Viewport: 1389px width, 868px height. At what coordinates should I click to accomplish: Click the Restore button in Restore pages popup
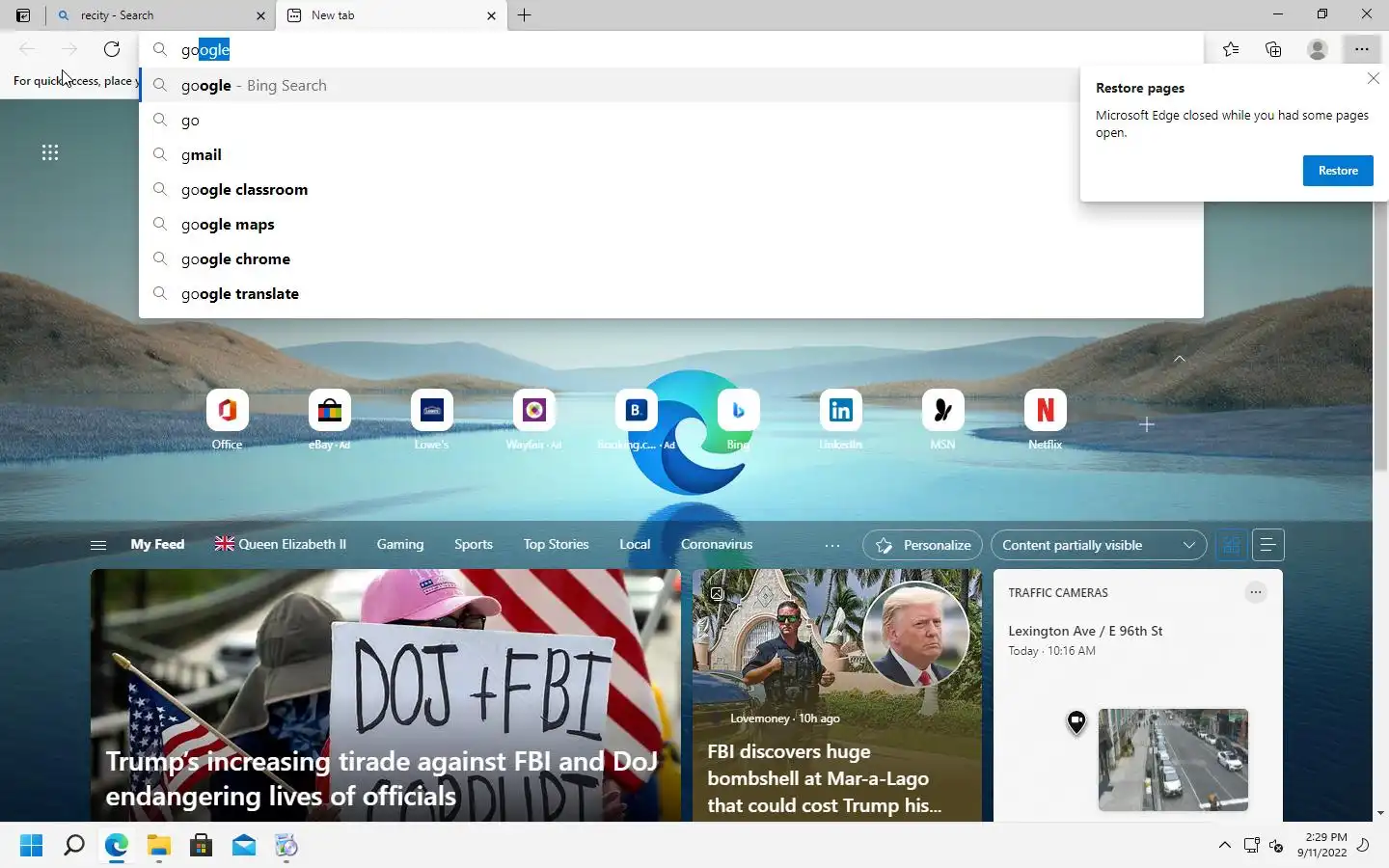pos(1338,171)
